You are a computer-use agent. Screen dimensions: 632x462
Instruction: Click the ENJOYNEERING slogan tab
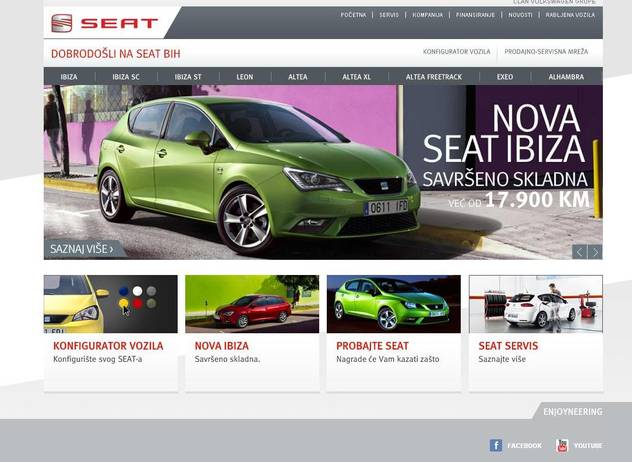pos(572,412)
